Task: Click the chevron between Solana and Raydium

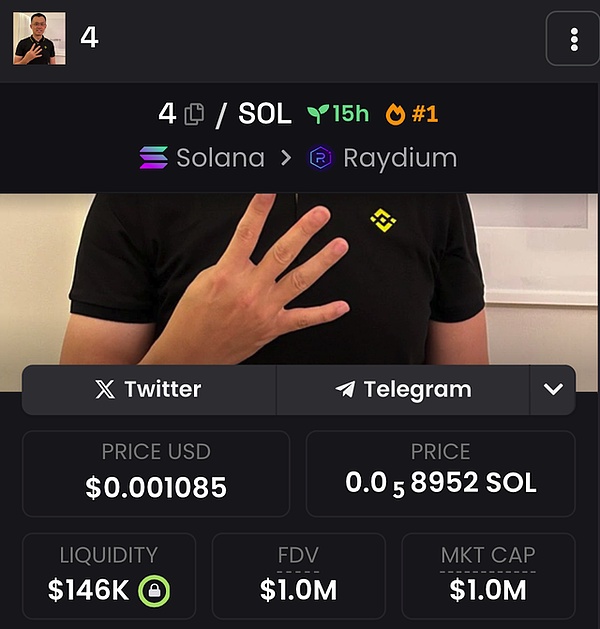Action: 286,158
